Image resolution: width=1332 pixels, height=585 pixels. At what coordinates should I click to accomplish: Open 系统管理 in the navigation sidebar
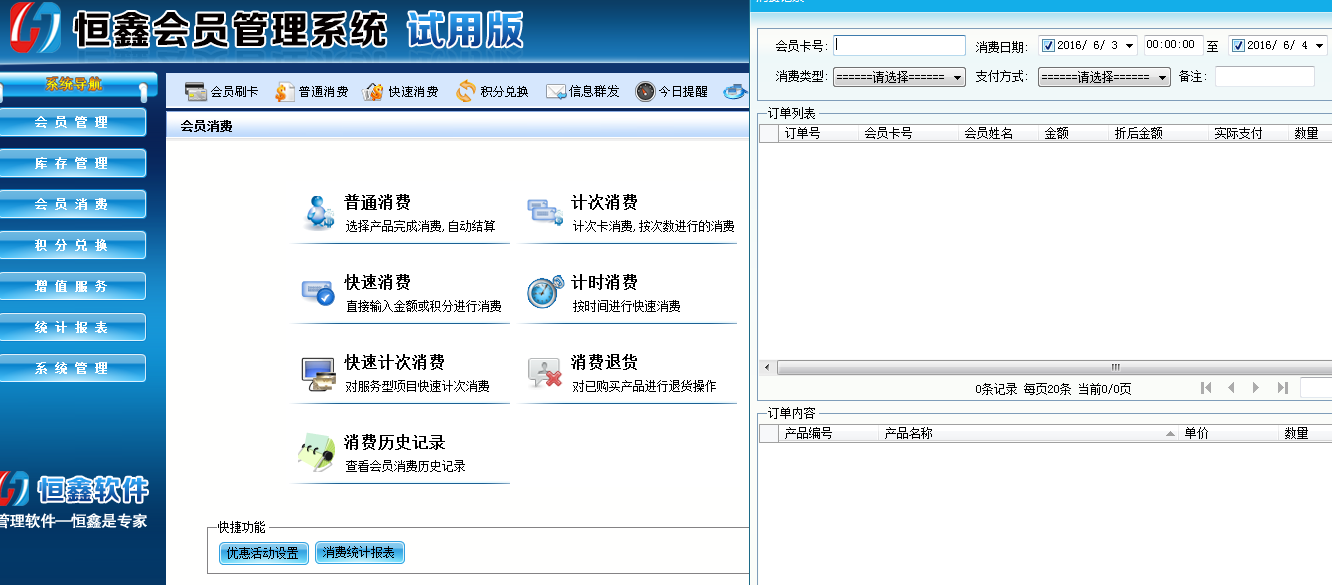(x=72, y=368)
